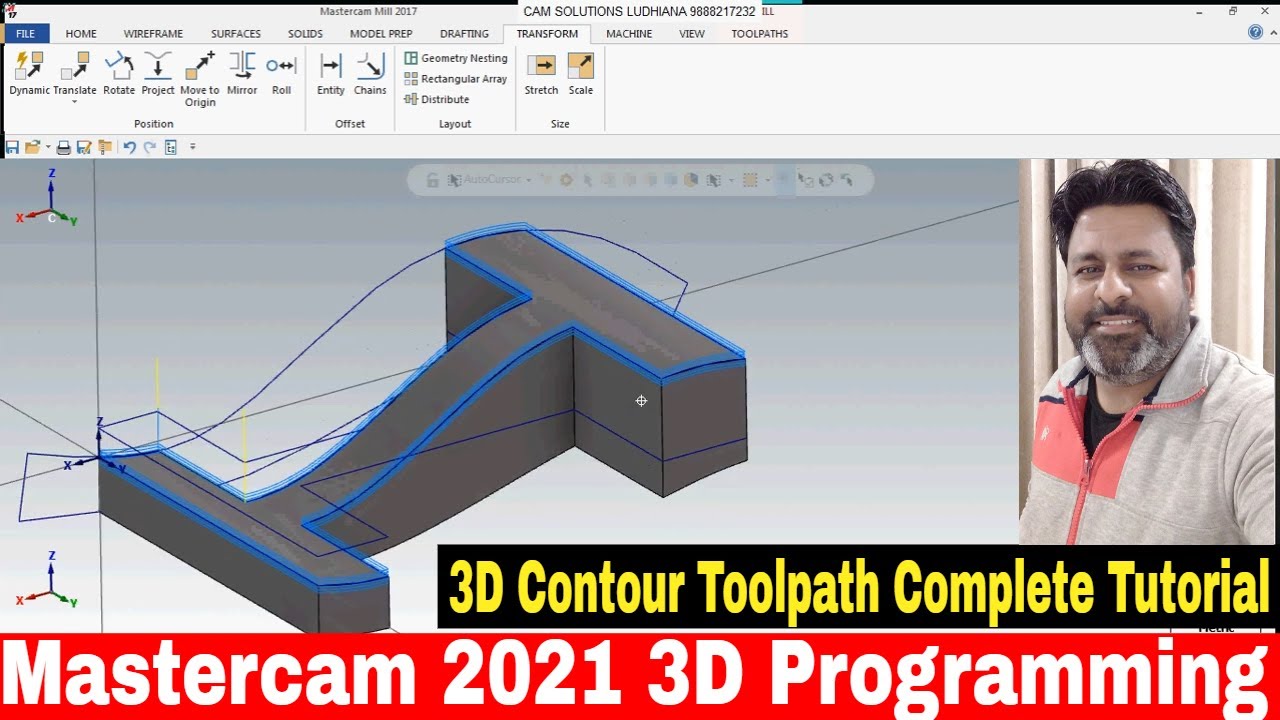
Task: Click the Layout group label
Action: (x=455, y=124)
